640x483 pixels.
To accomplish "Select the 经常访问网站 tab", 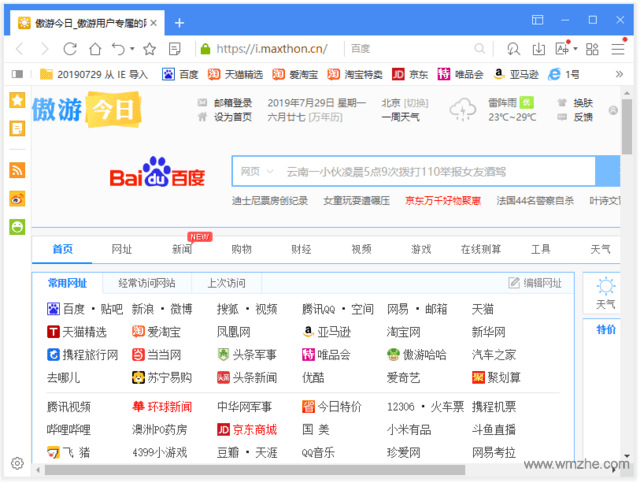I will coord(146,283).
